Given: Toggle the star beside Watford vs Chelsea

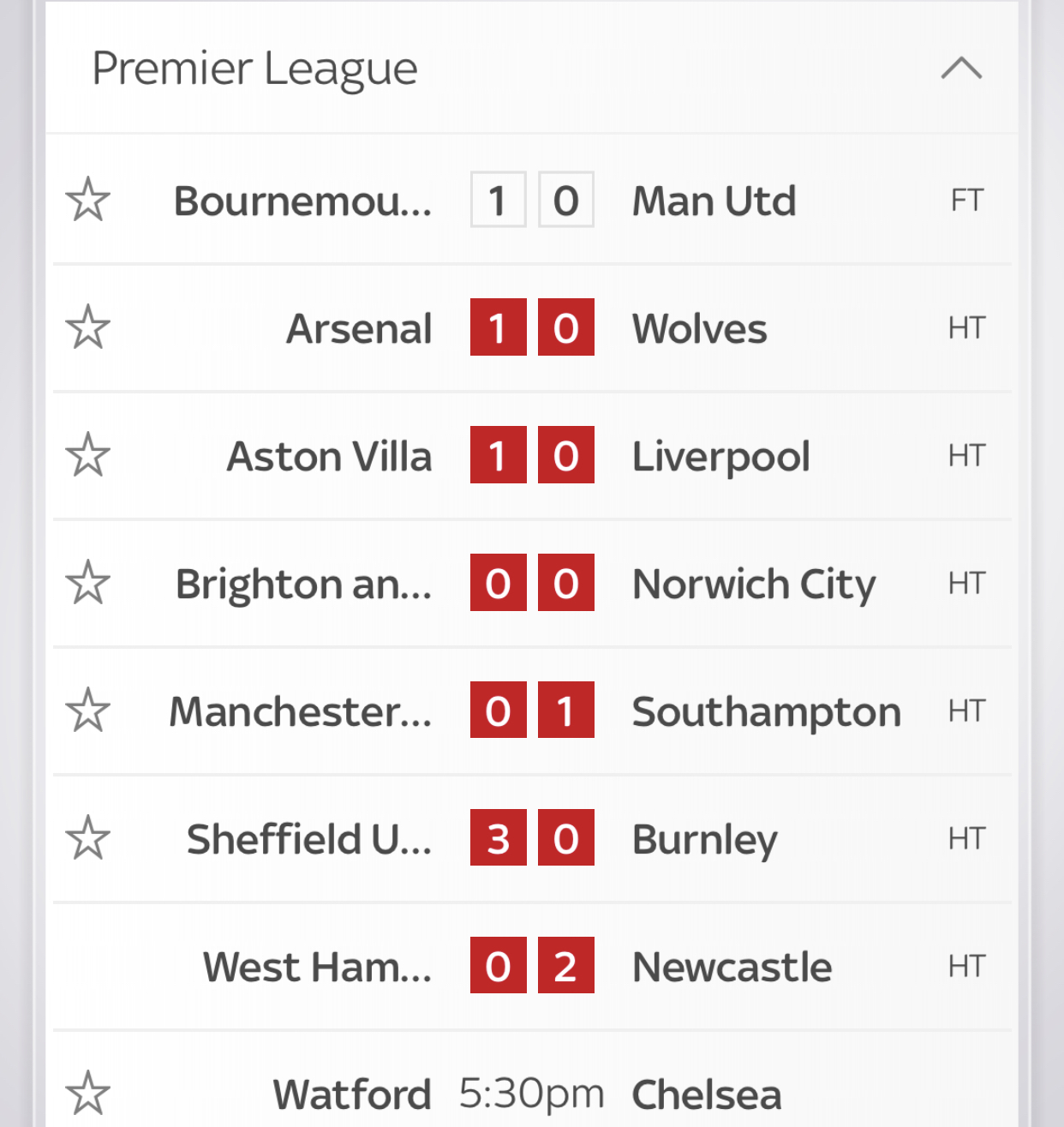Looking at the screenshot, I should tap(87, 1094).
